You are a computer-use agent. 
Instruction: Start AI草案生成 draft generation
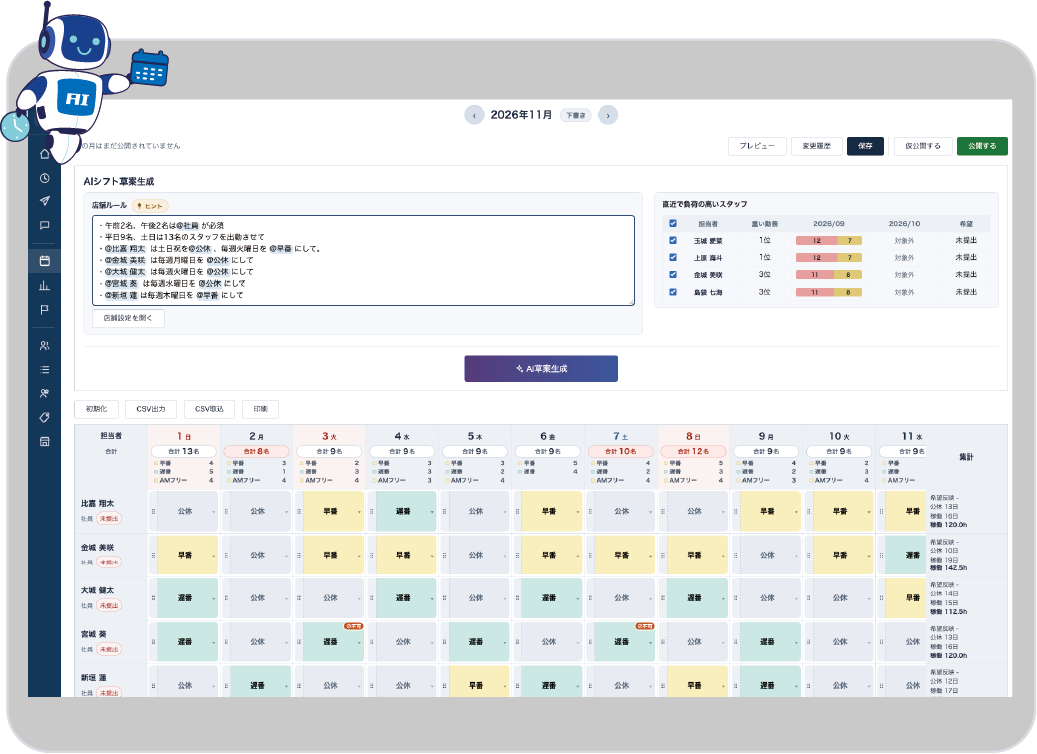(x=541, y=368)
